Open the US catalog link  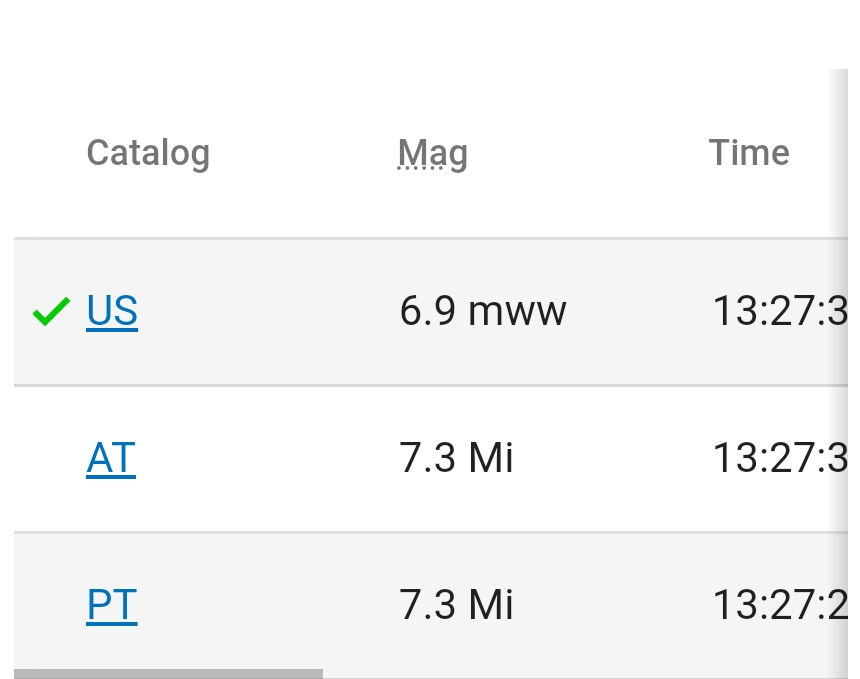point(112,311)
